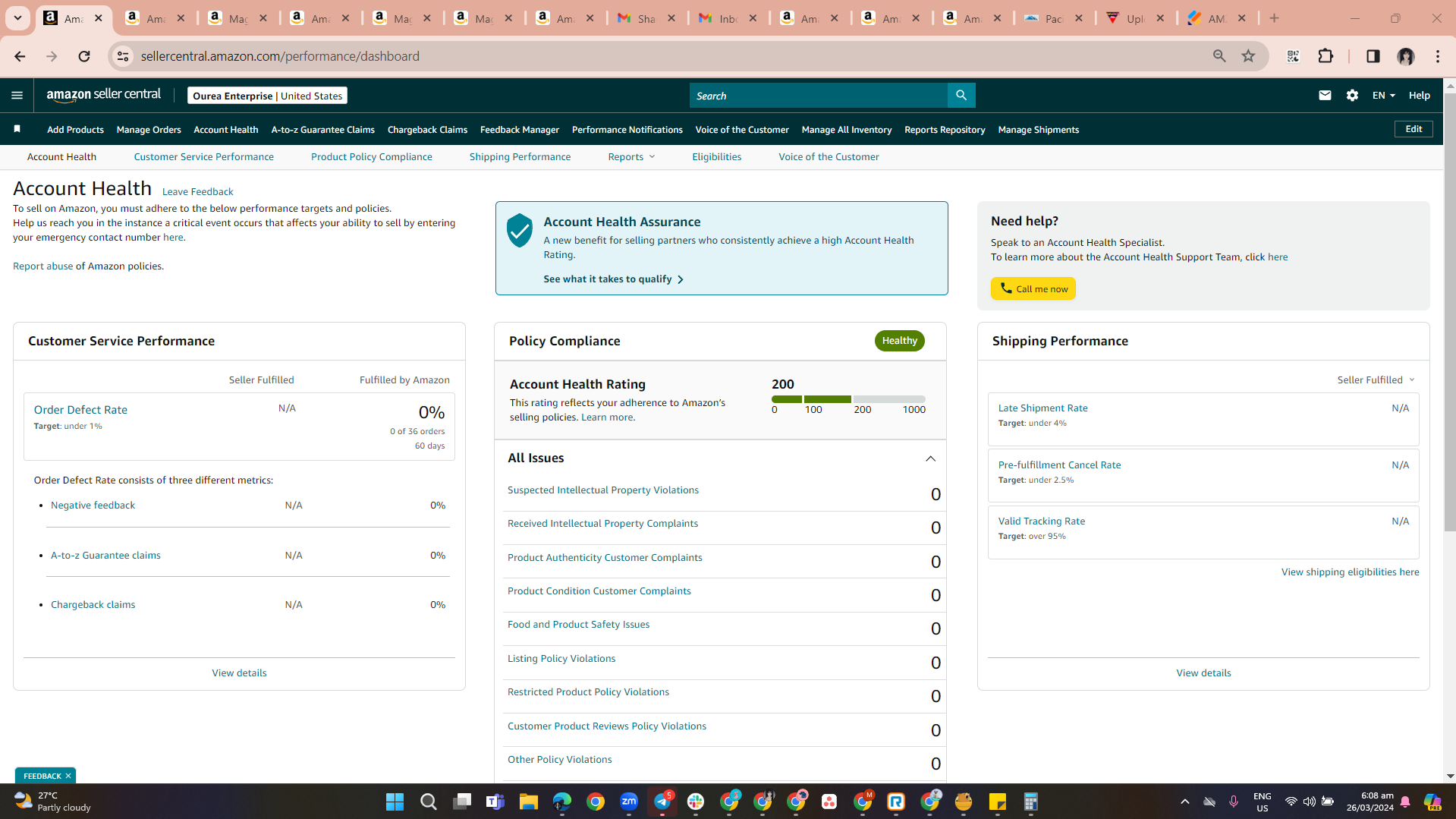Click the browser address bar URL

[x=280, y=56]
